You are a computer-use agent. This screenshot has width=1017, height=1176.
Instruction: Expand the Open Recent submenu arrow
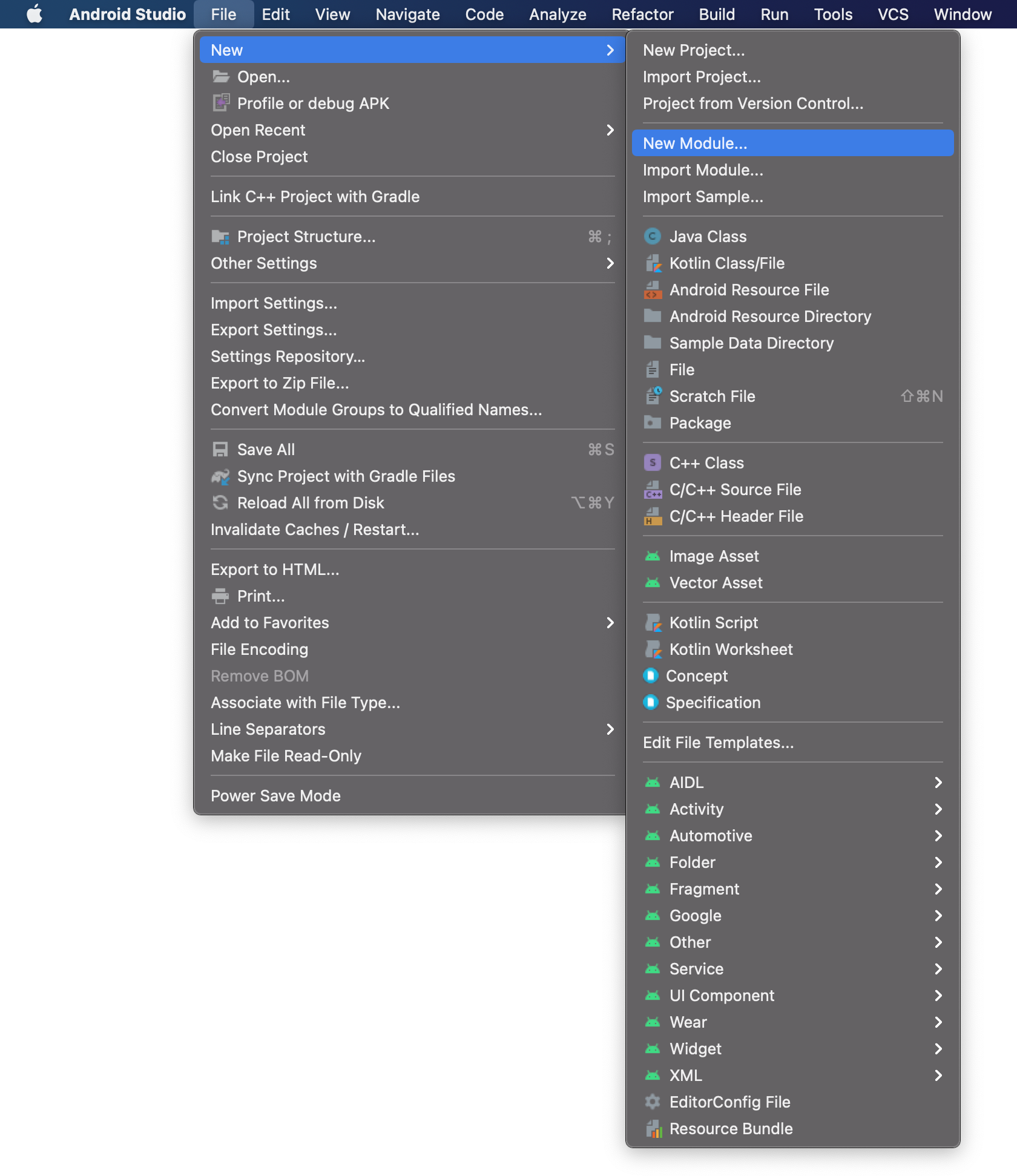pyautogui.click(x=610, y=130)
